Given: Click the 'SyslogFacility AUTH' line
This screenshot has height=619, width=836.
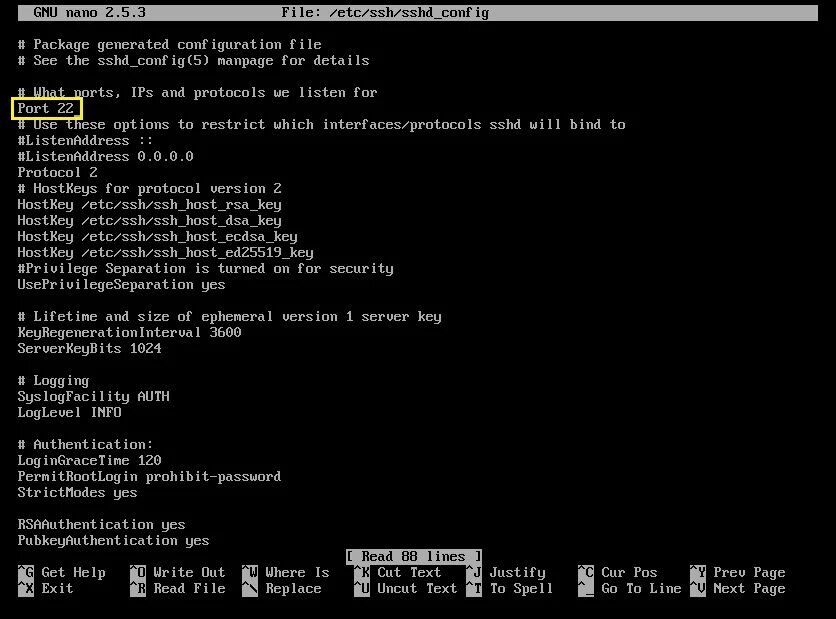Looking at the screenshot, I should pyautogui.click(x=93, y=397).
